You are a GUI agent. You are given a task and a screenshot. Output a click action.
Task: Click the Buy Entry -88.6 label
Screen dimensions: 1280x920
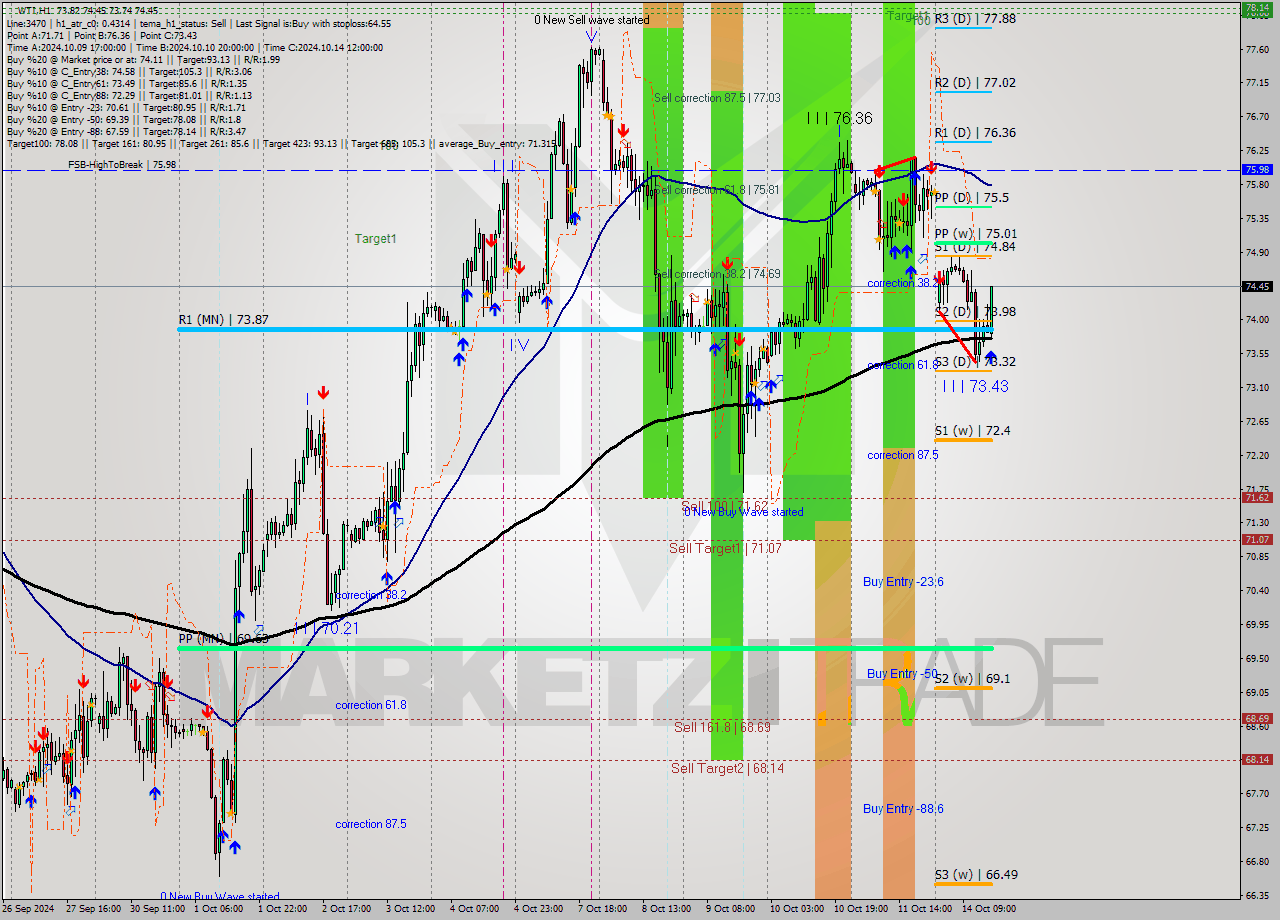[903, 808]
